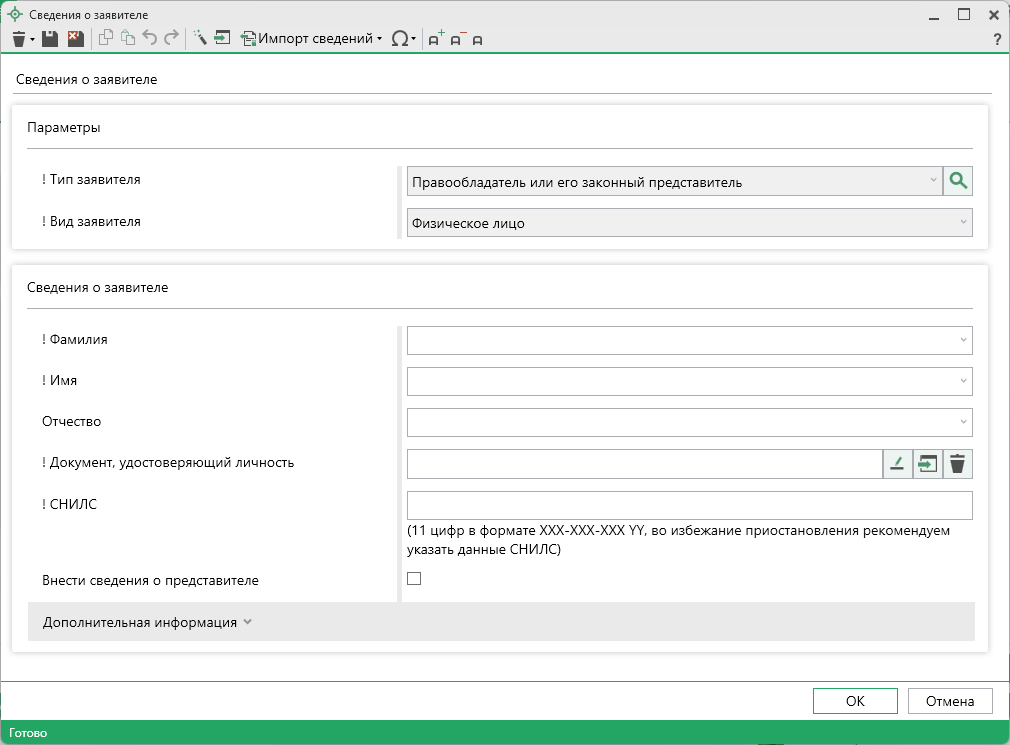
Task: Click into the Фамилия field
Action: tap(680, 340)
